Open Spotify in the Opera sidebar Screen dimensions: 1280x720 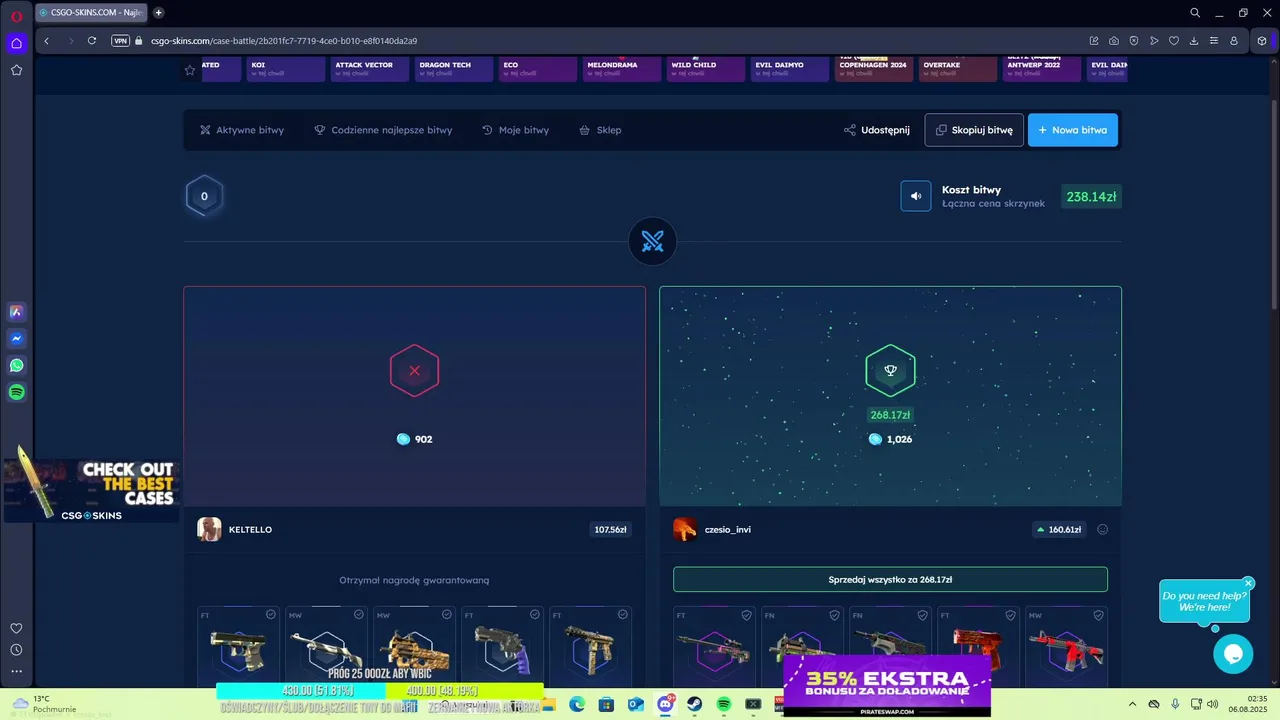point(16,392)
